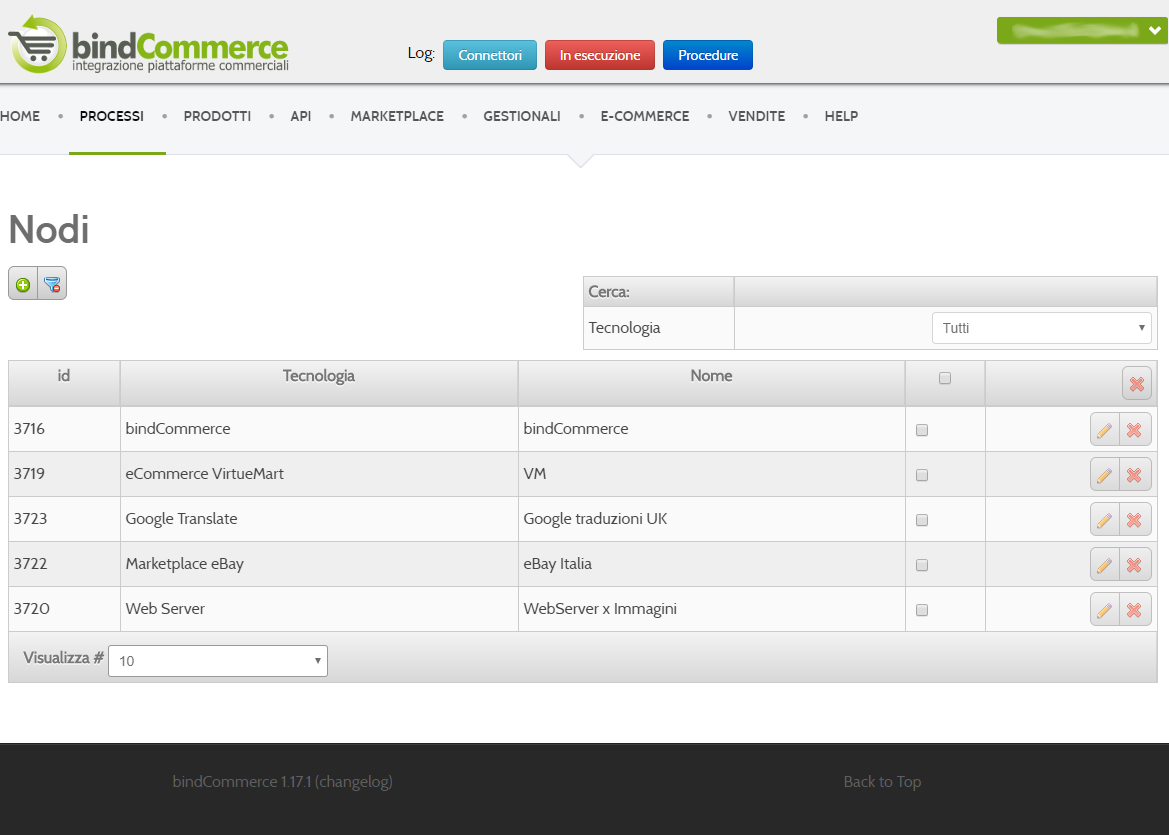Sort by Nome column header
Image resolution: width=1169 pixels, height=835 pixels.
point(711,376)
